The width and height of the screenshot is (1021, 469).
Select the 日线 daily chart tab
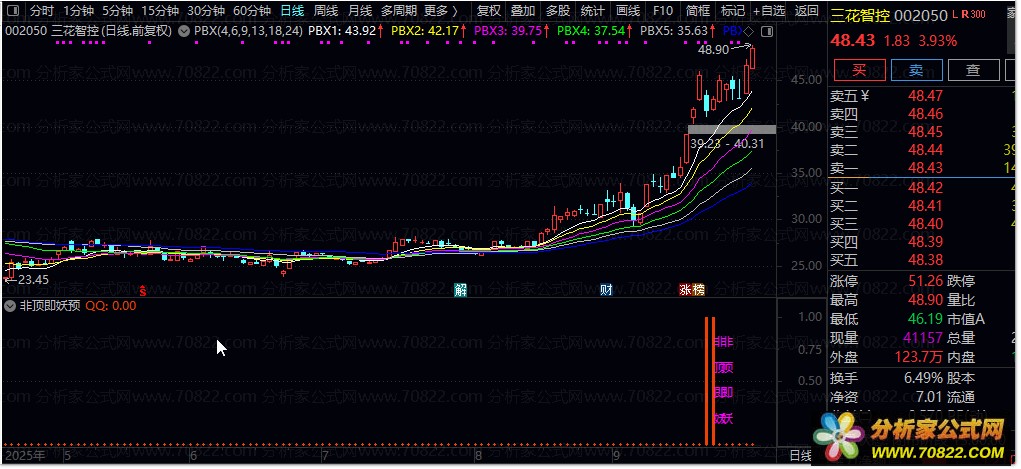(x=292, y=10)
